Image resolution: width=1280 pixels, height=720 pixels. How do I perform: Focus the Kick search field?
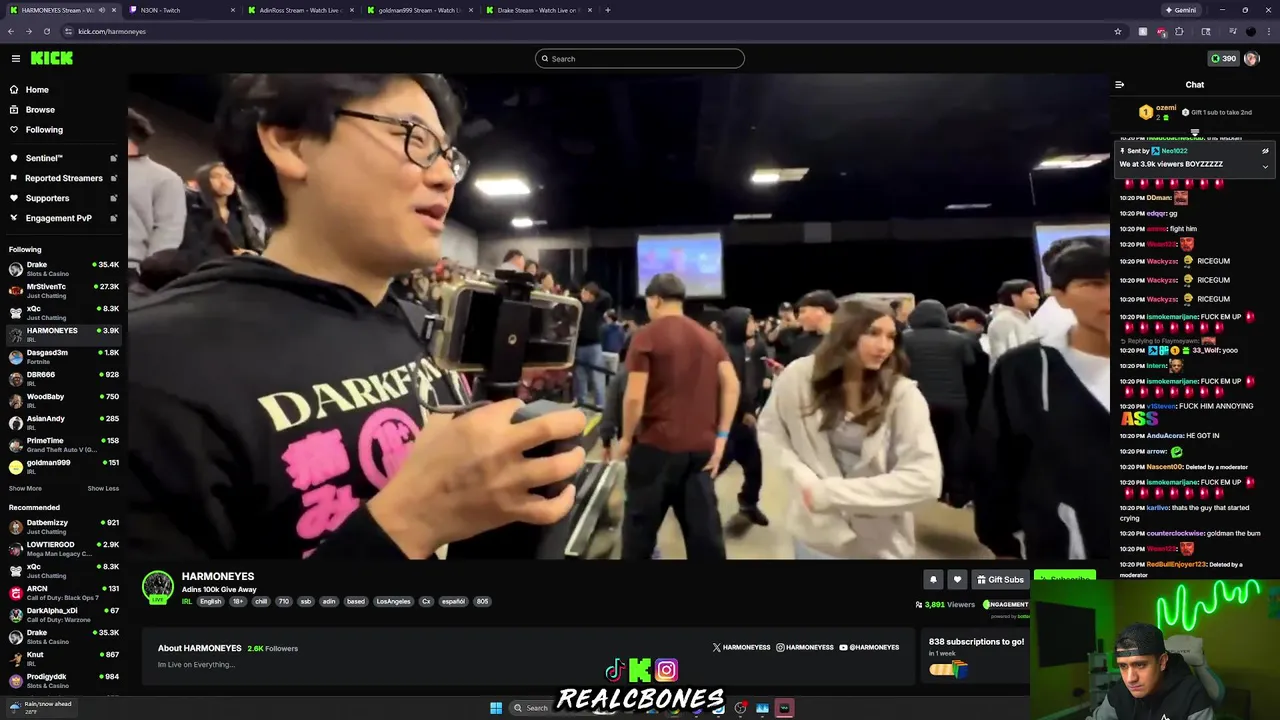(x=640, y=58)
